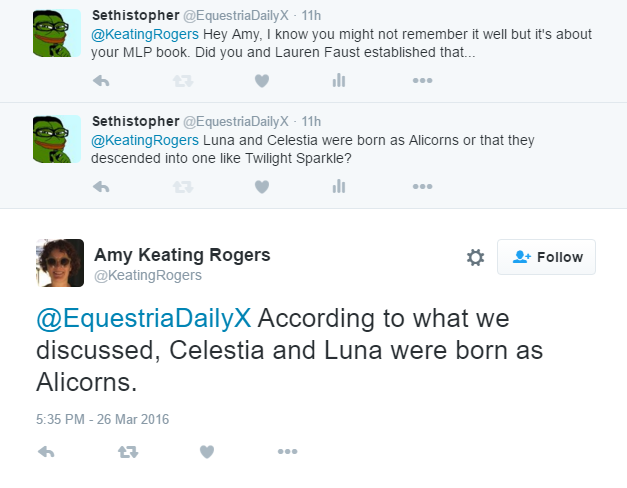Like the first Sethistopher tweet
This screenshot has width=627, height=488.
coord(262,81)
